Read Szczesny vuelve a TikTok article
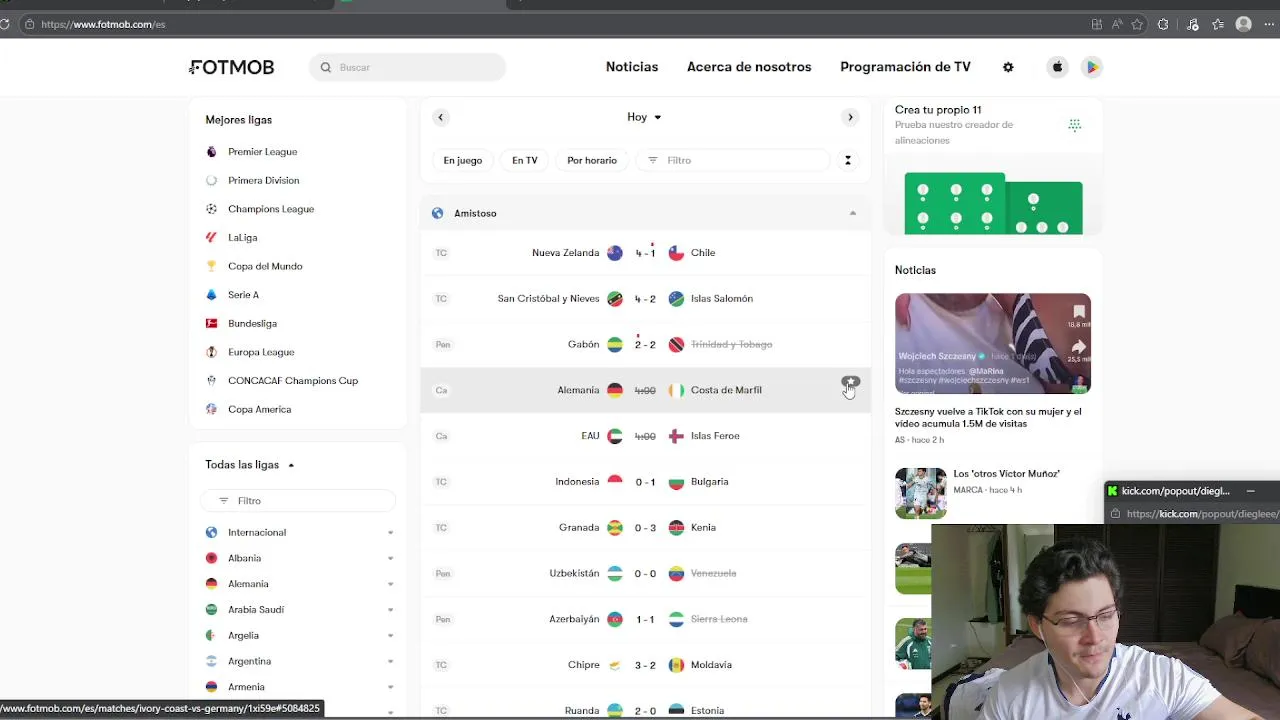Image resolution: width=1280 pixels, height=720 pixels. (988, 418)
